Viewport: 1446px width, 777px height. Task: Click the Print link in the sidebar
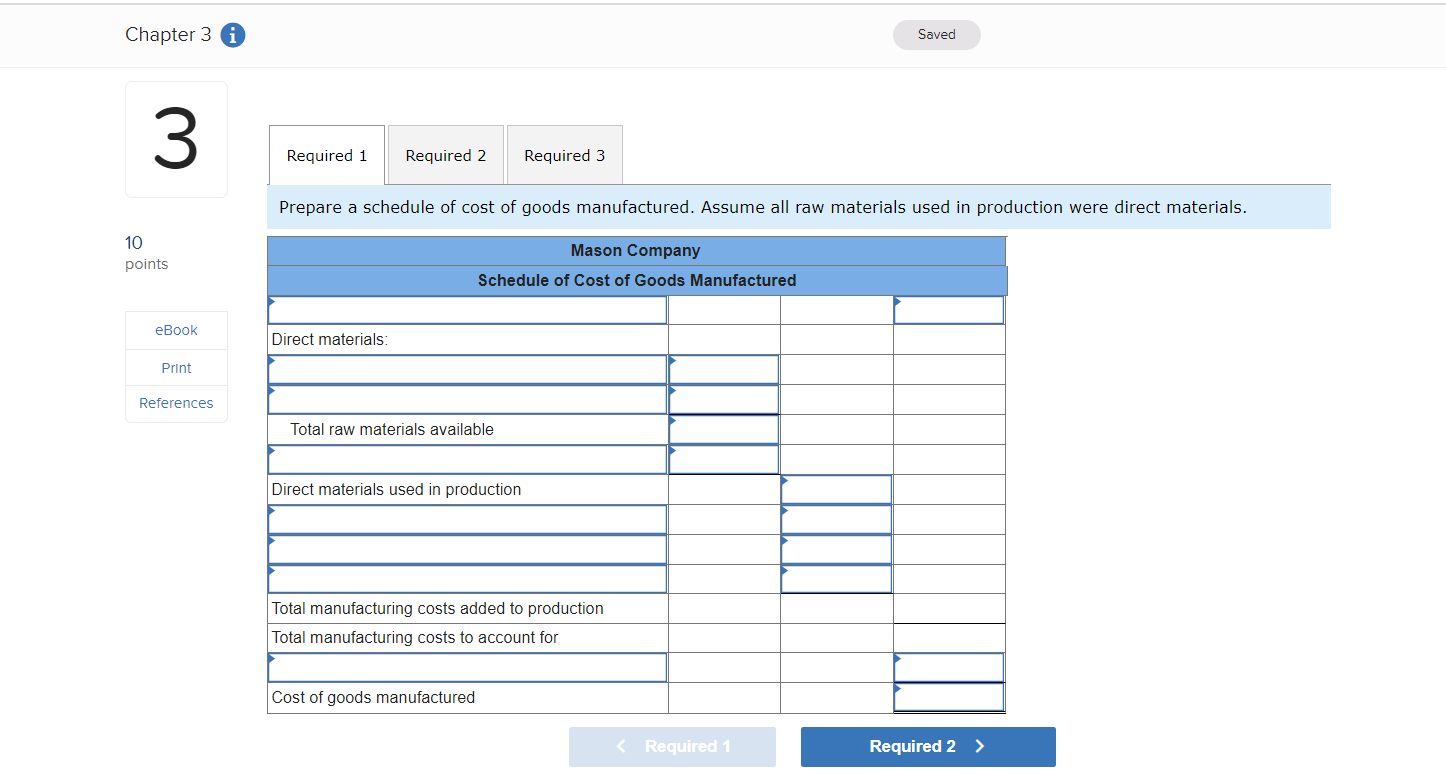coord(176,367)
